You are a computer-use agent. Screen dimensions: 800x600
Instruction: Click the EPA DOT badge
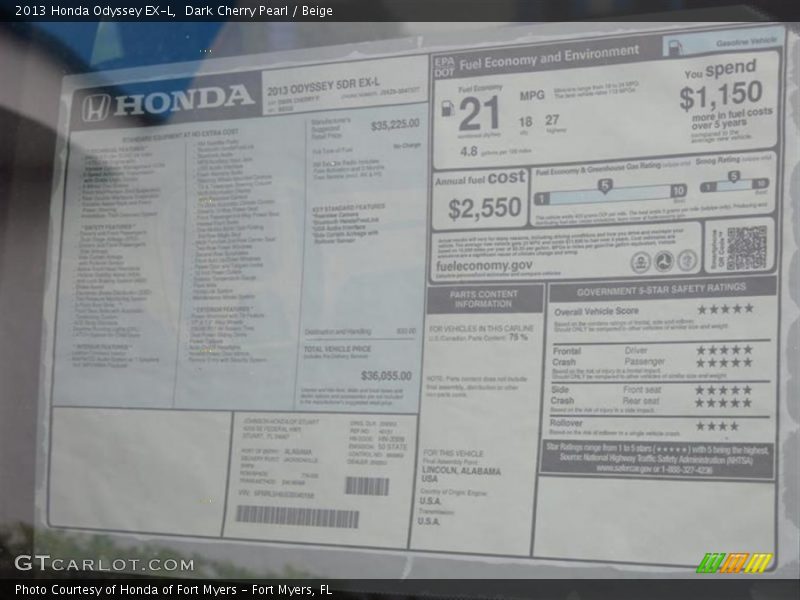(443, 67)
